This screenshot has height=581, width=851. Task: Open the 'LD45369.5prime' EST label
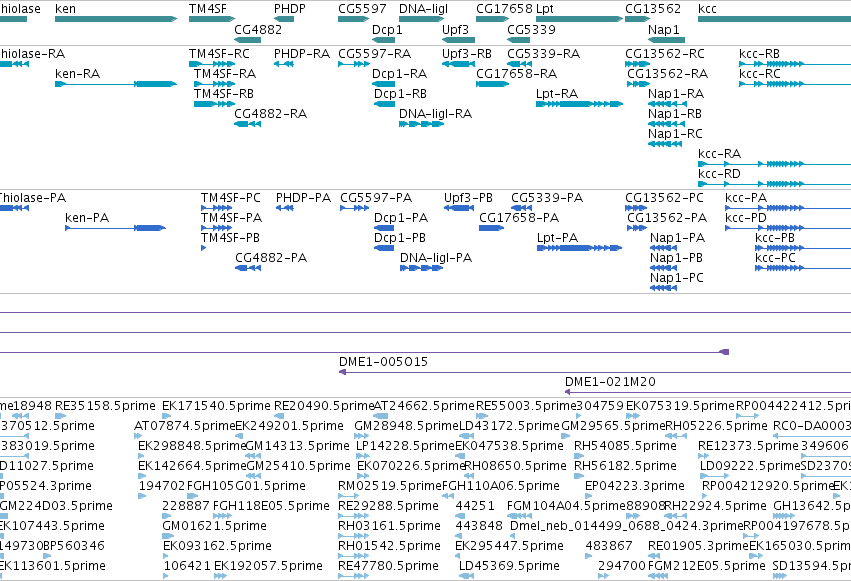click(x=509, y=566)
